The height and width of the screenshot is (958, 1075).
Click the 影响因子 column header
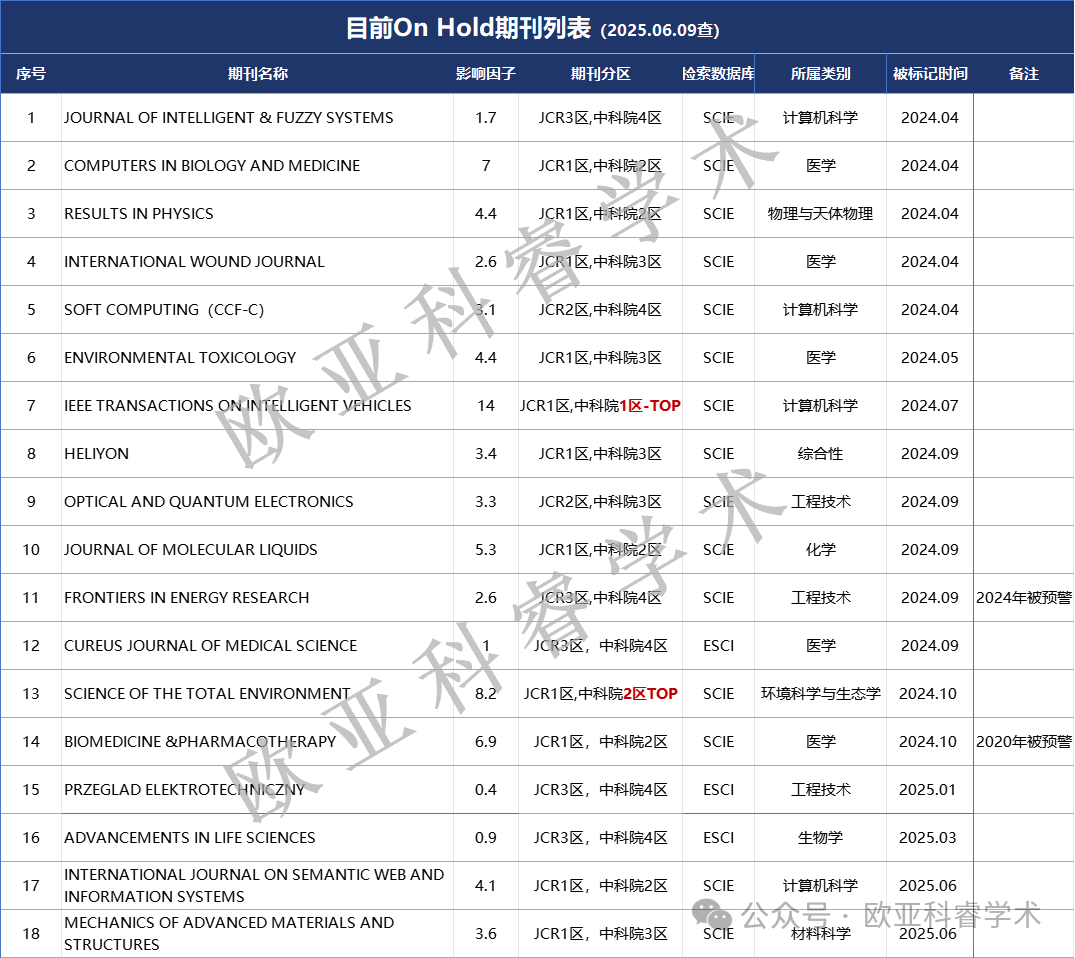point(486,73)
